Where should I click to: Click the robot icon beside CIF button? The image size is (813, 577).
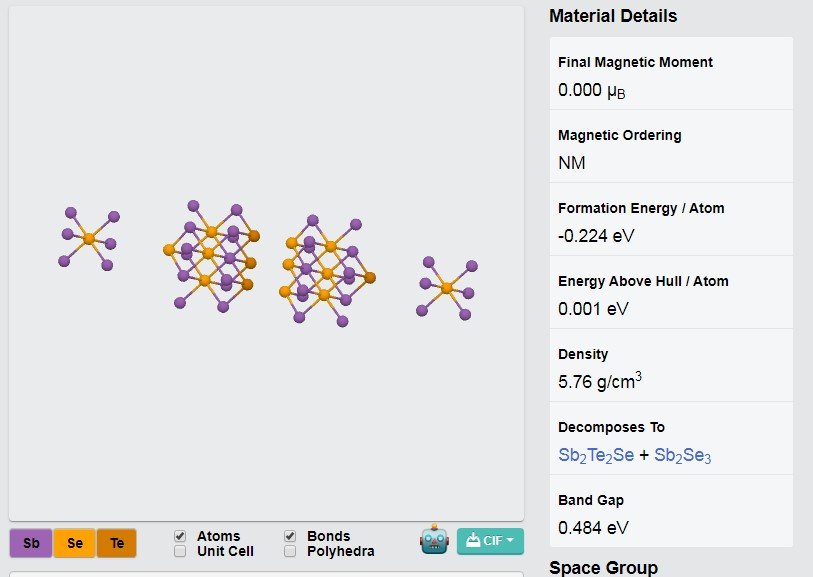pyautogui.click(x=434, y=540)
